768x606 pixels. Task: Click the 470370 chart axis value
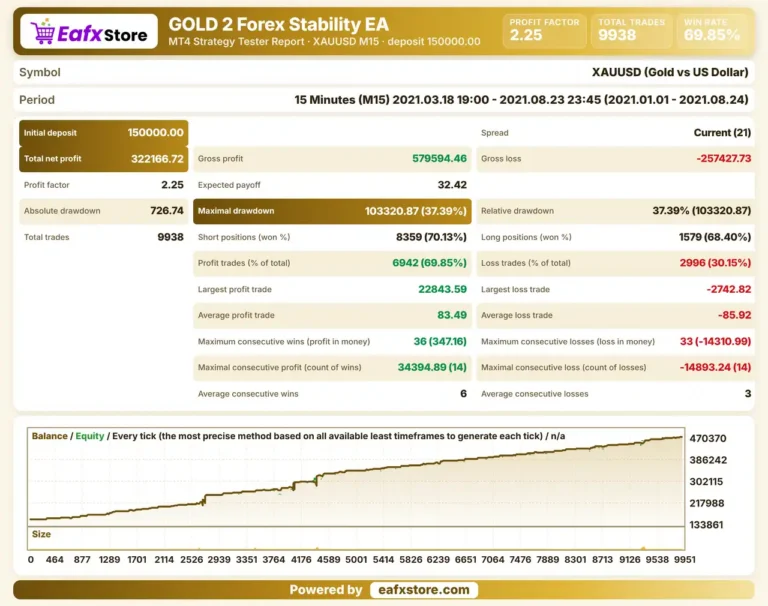pos(708,438)
